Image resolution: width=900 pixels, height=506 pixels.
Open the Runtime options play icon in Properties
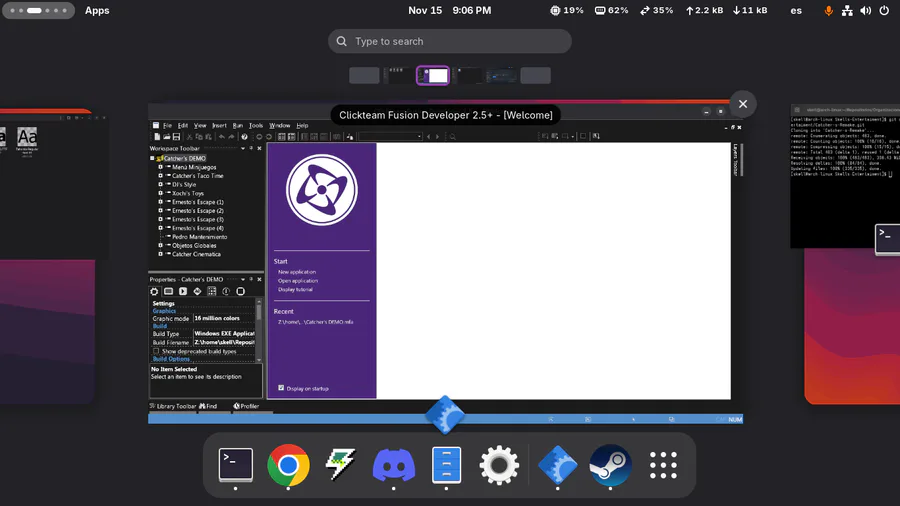pyautogui.click(x=183, y=291)
